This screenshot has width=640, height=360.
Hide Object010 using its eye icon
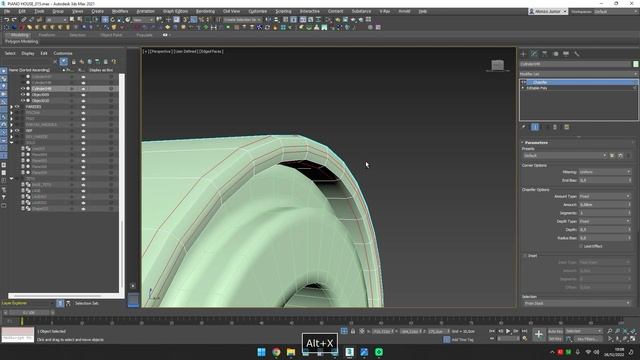coord(23,100)
